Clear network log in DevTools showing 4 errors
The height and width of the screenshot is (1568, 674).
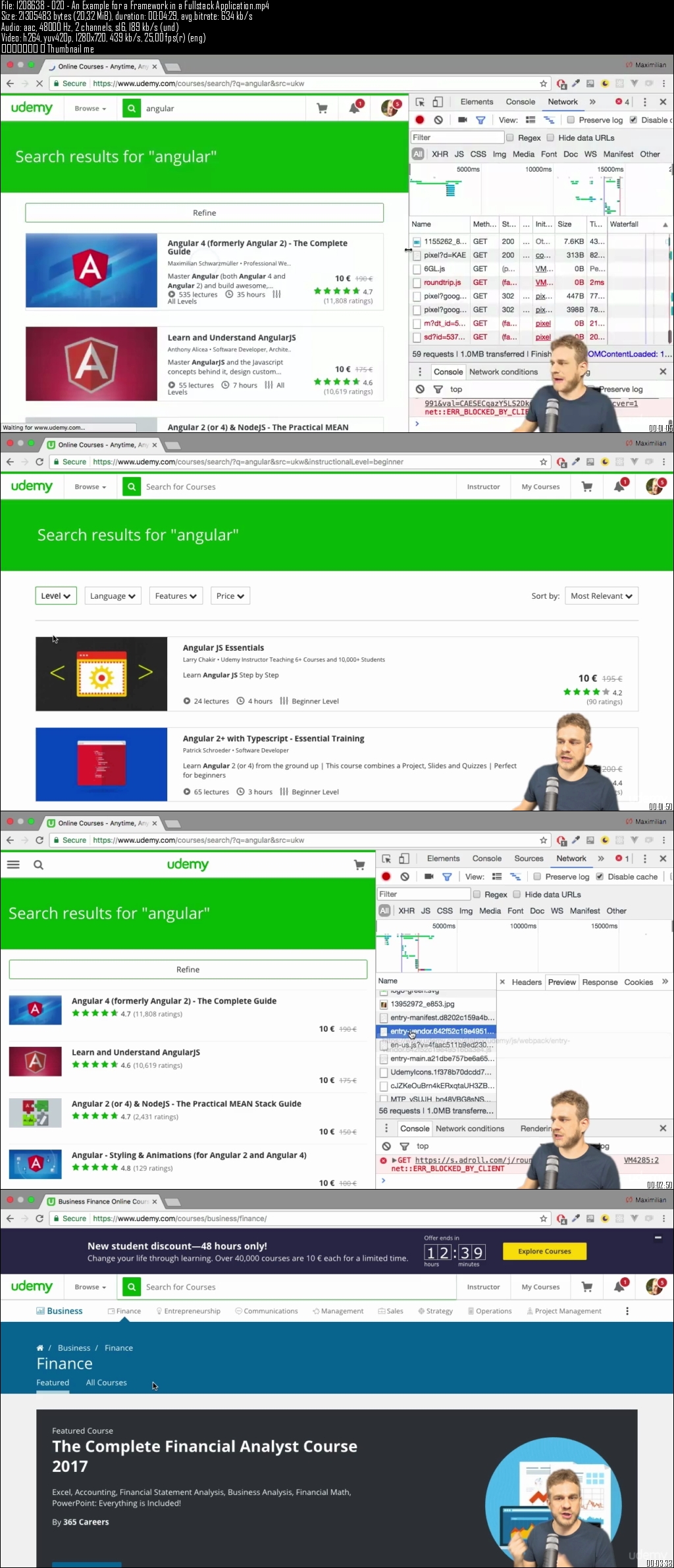438,120
